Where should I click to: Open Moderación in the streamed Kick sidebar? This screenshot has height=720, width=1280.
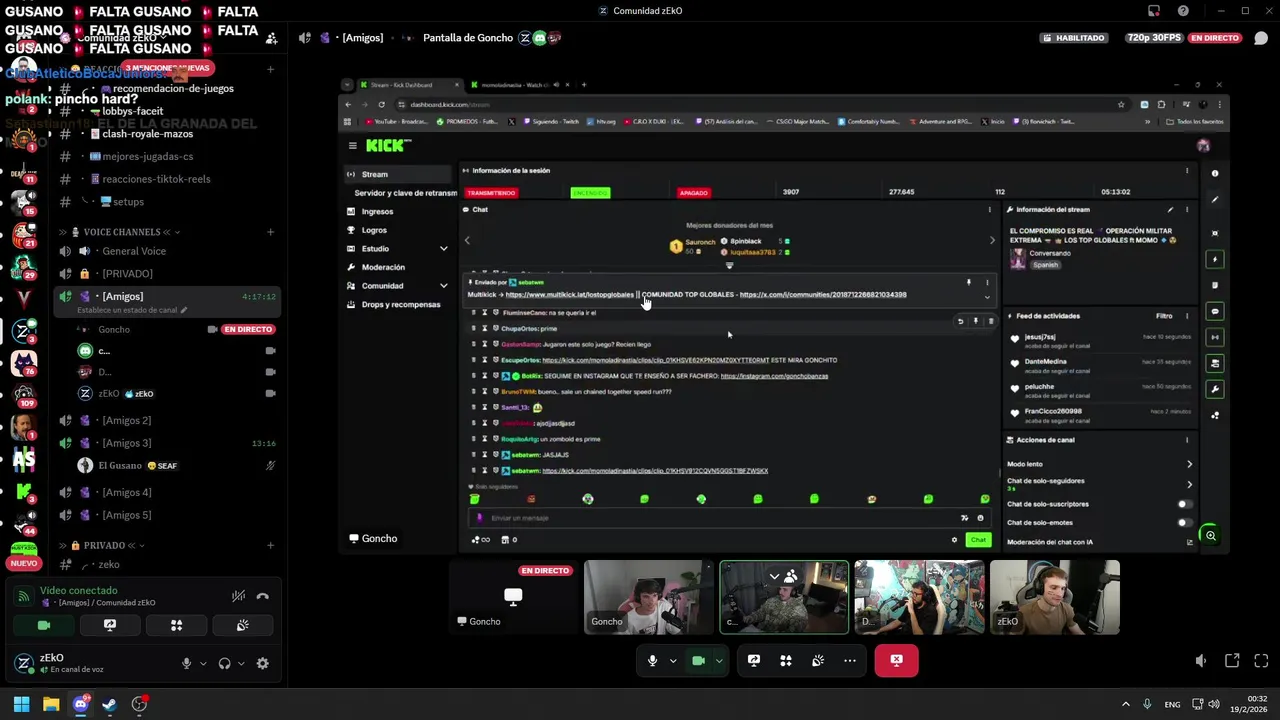[x=383, y=267]
